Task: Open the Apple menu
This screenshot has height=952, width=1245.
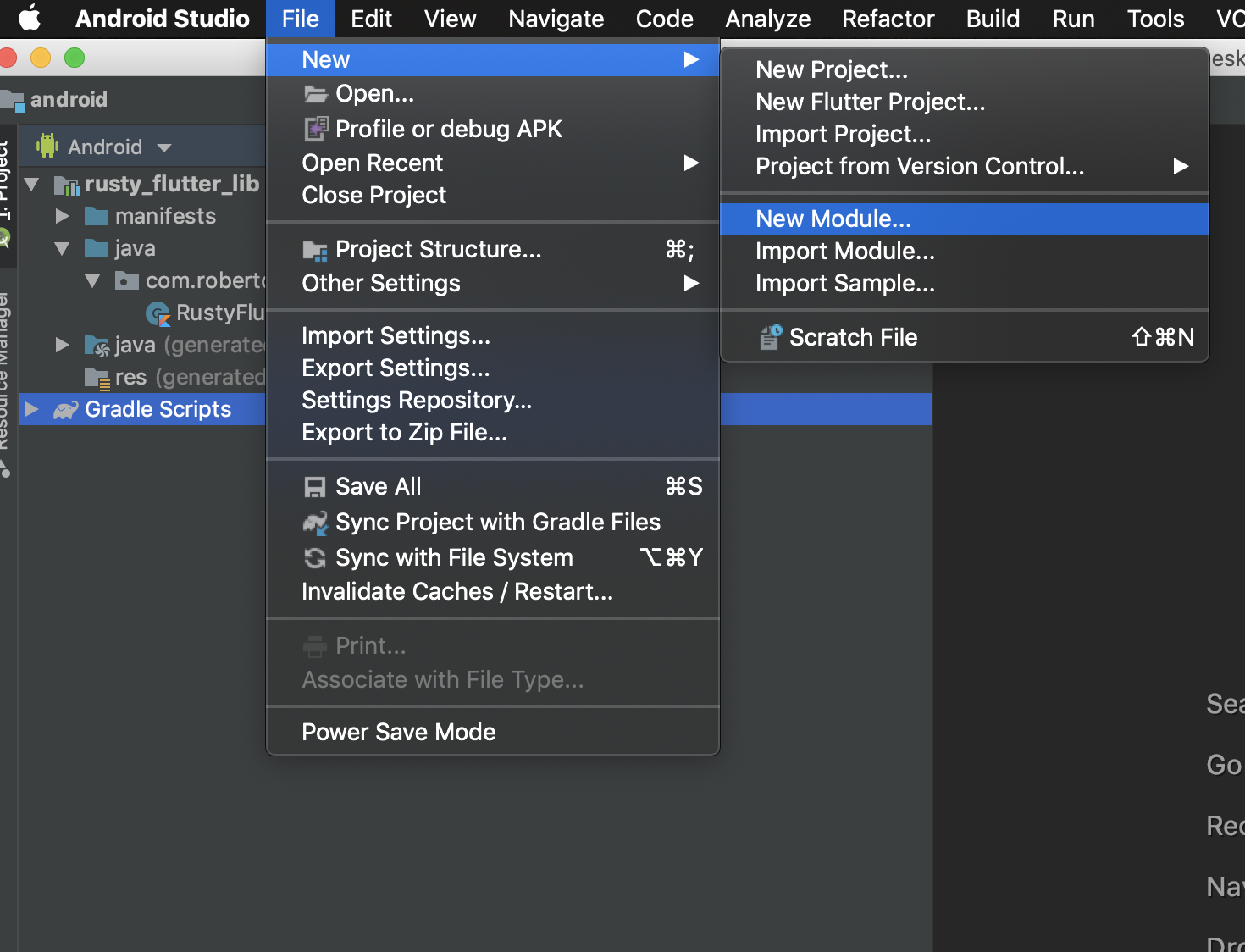Action: [30, 18]
